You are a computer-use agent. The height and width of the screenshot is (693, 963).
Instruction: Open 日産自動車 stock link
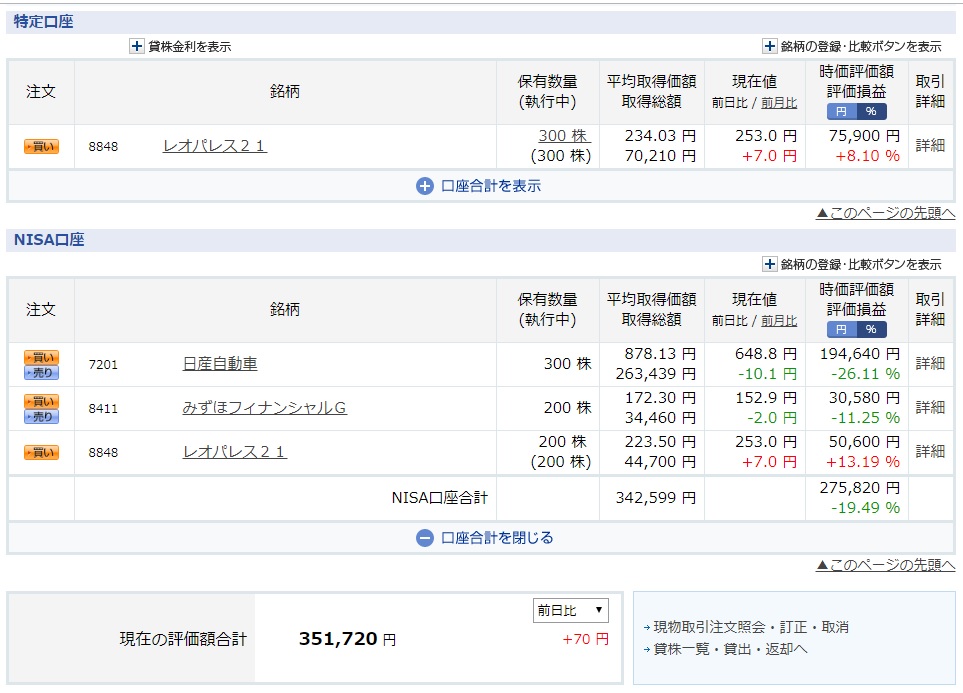220,364
